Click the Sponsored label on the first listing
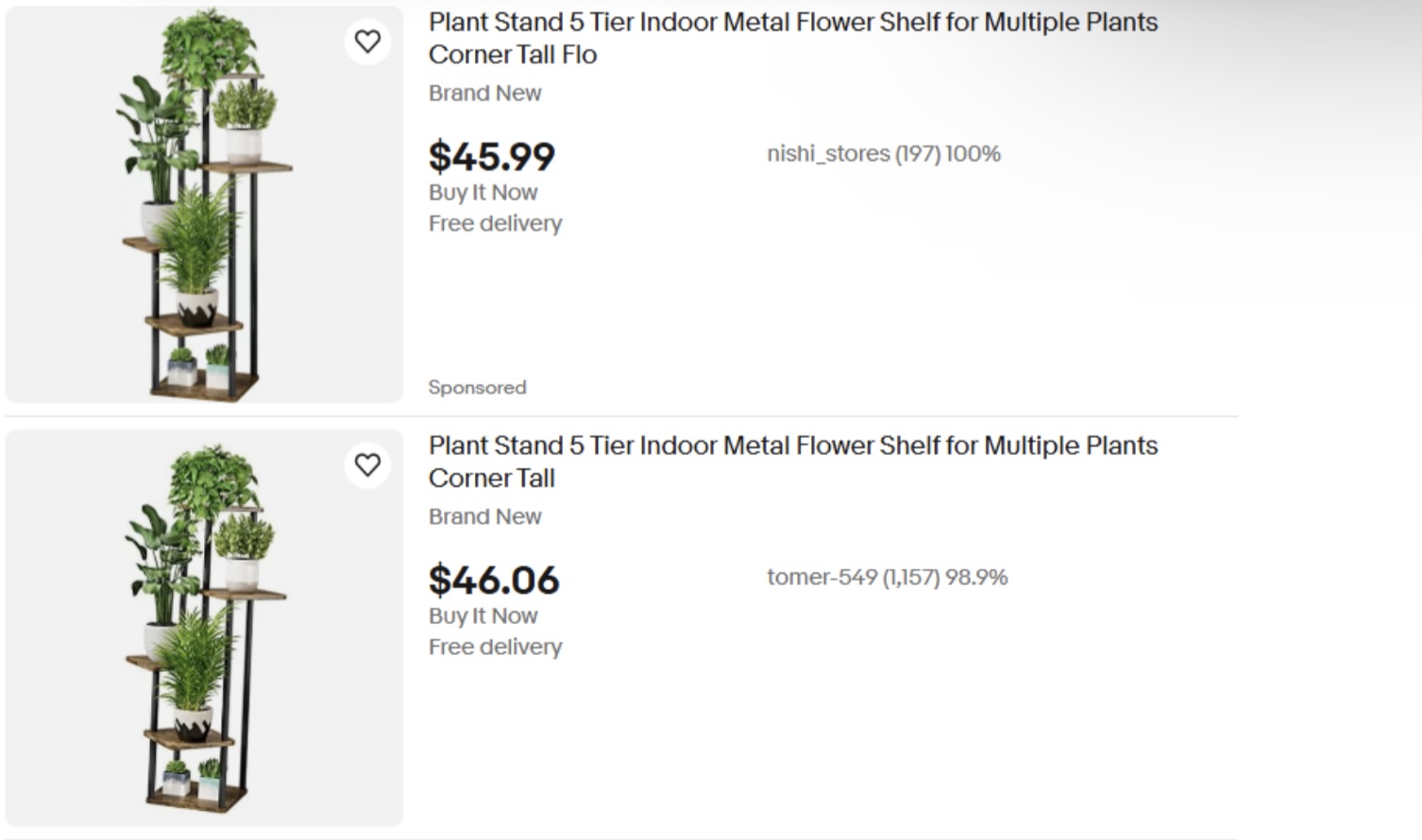 pos(477,387)
